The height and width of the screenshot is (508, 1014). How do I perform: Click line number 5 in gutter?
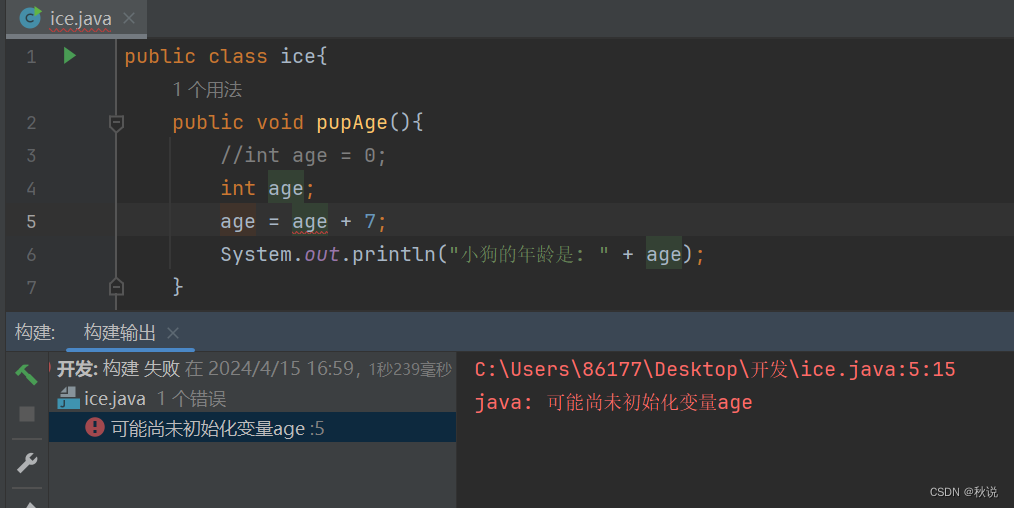point(31,222)
